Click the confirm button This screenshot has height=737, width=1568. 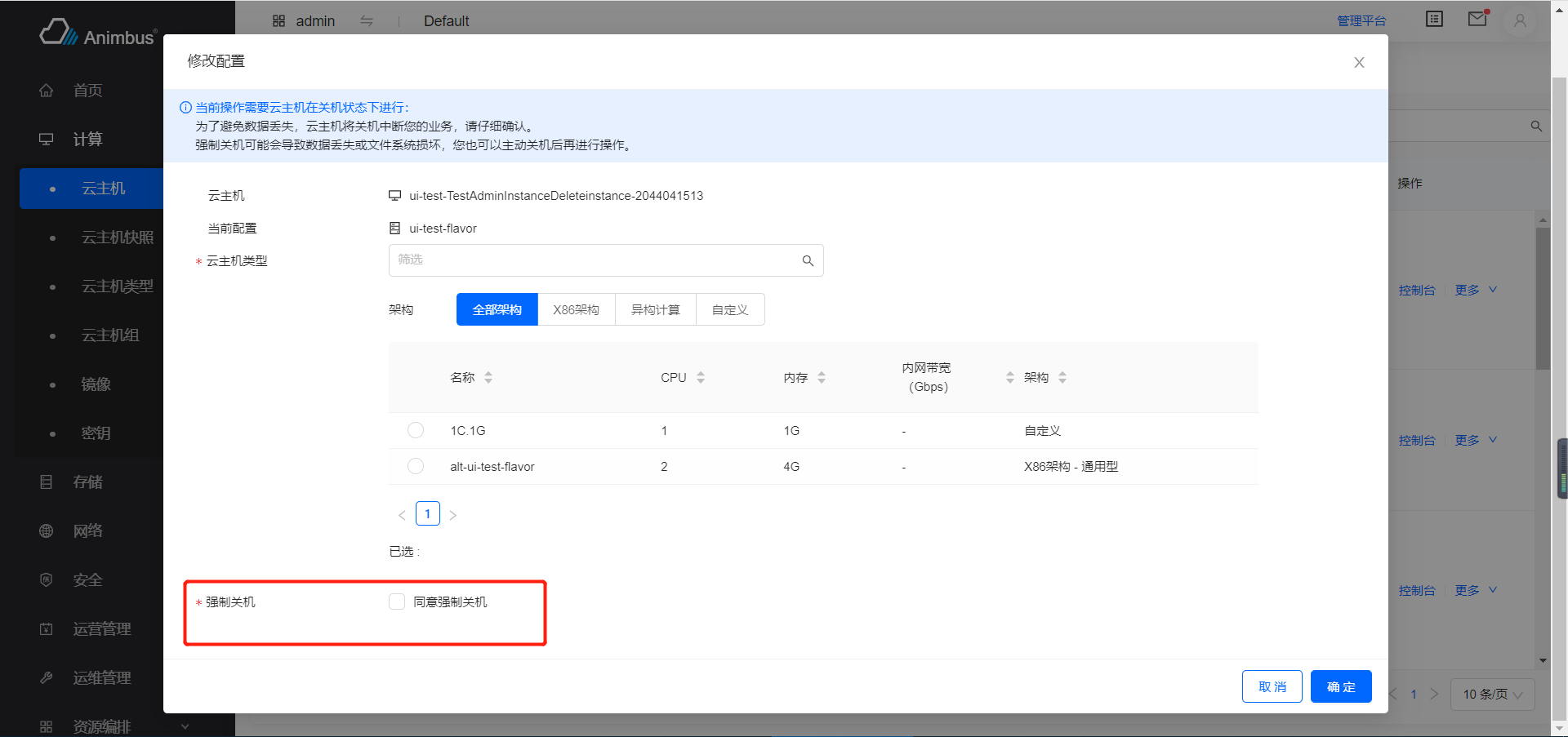pos(1340,687)
